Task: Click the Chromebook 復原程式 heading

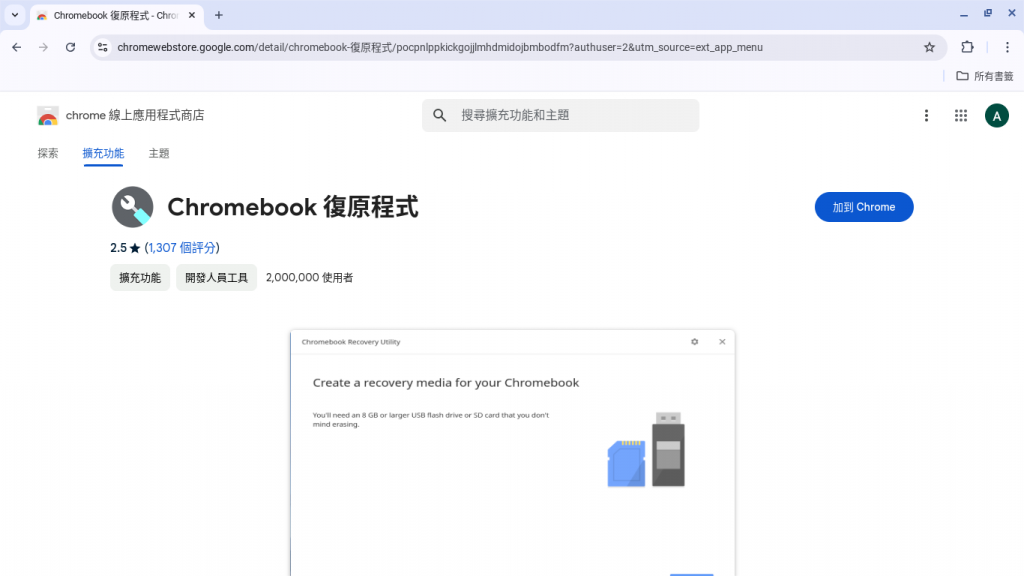Action: click(x=293, y=207)
